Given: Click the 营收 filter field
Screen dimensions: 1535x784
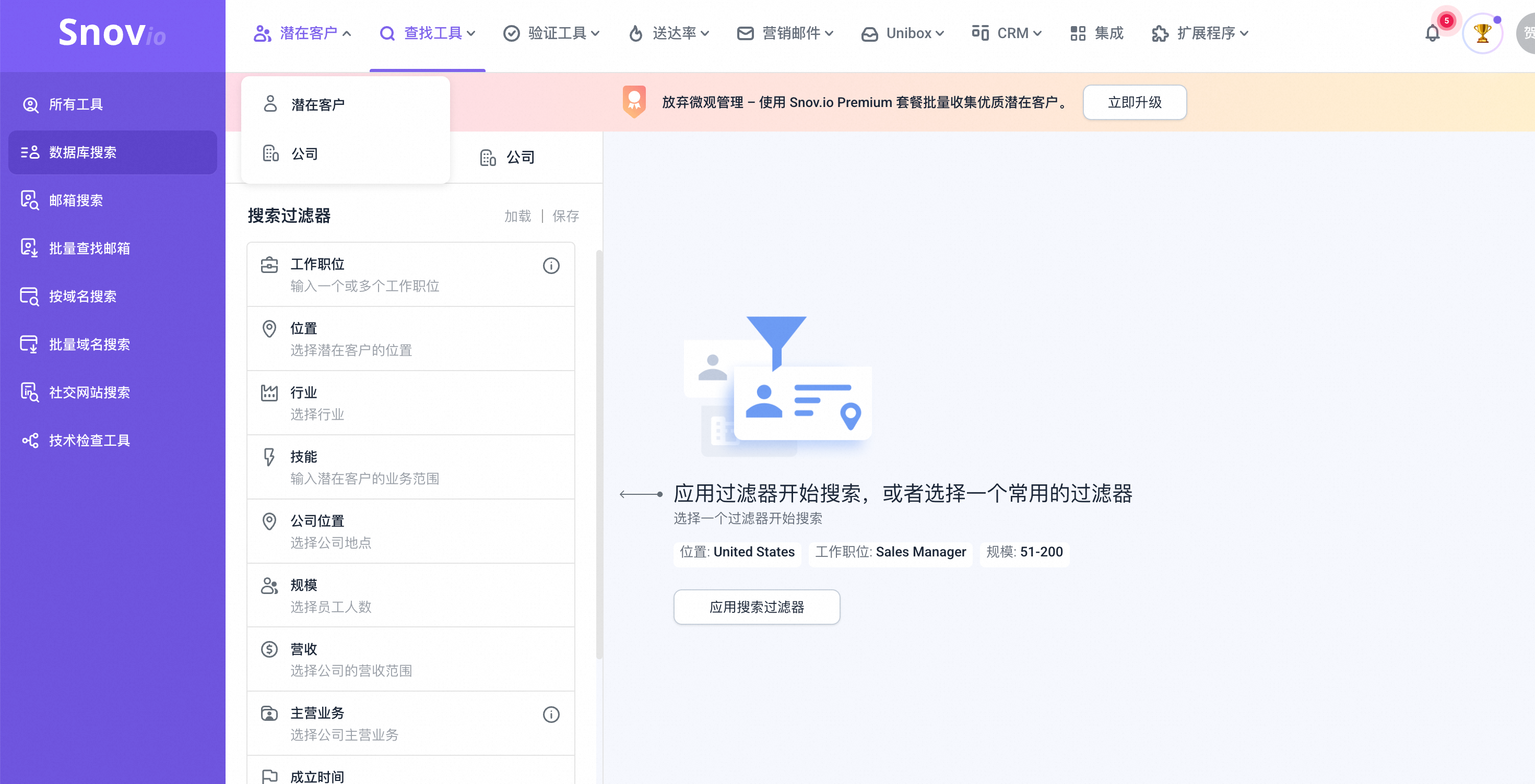Looking at the screenshot, I should tap(410, 659).
